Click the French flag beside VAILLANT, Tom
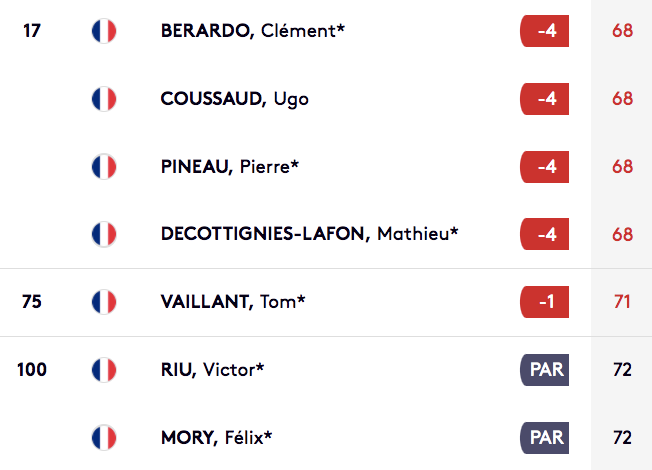The height and width of the screenshot is (470, 652). 104,302
